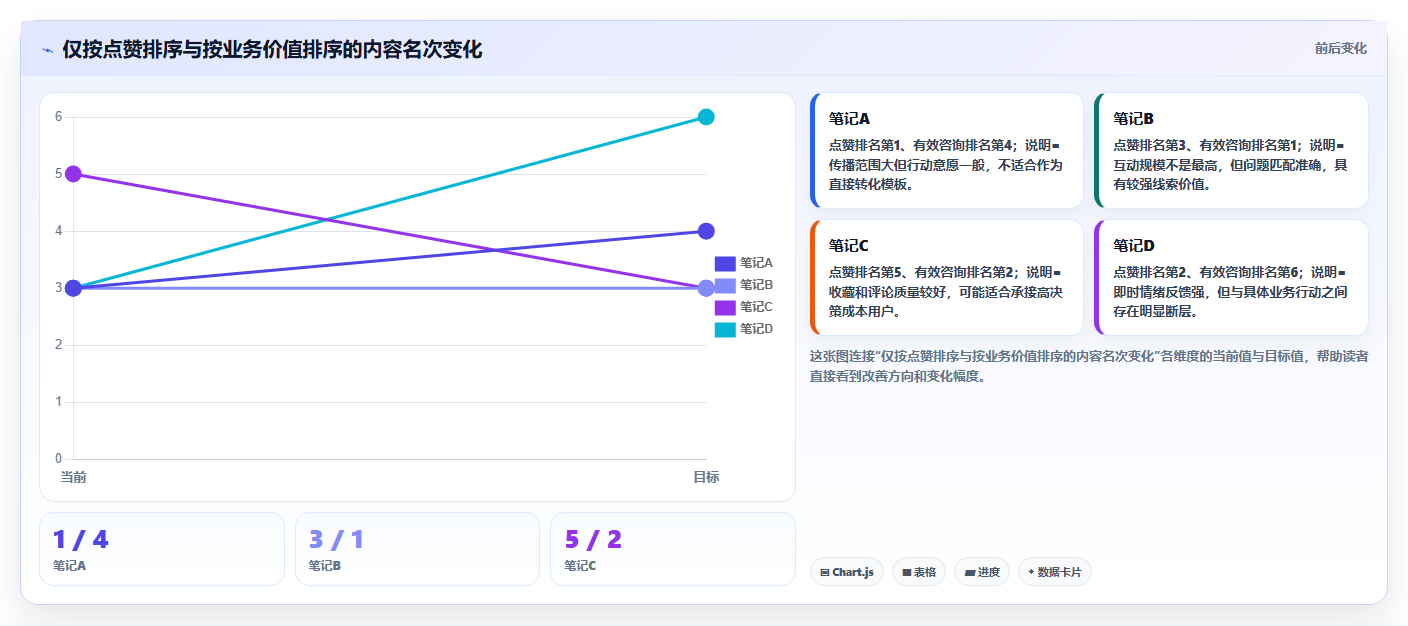Screen dimensions: 1408x626
Task: Click y-axis tick label 0
Action: click(x=58, y=459)
